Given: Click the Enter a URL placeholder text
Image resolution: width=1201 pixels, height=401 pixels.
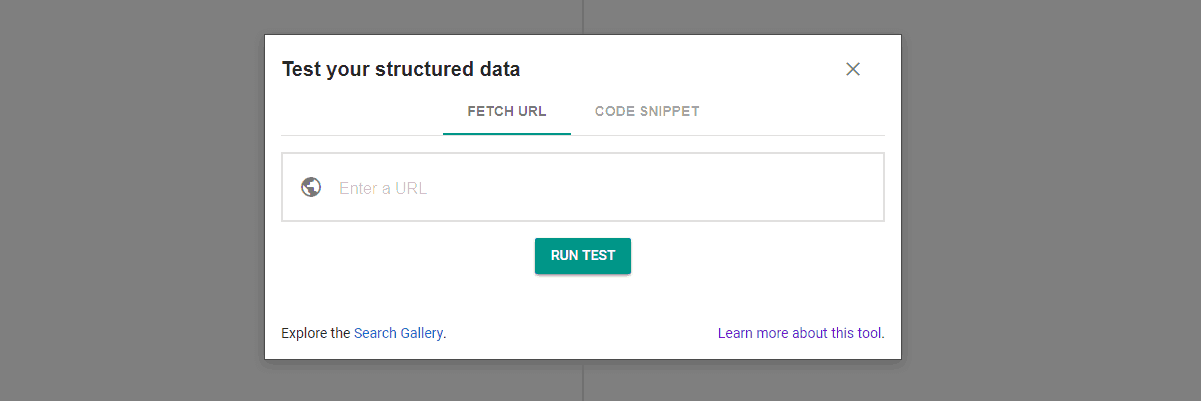Looking at the screenshot, I should 383,188.
